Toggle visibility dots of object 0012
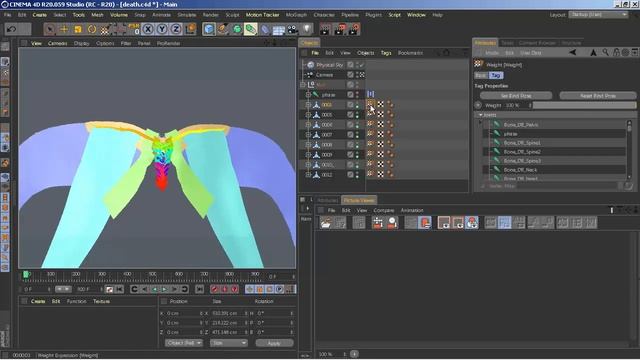Screen dimensions: 640x360 coord(358,175)
